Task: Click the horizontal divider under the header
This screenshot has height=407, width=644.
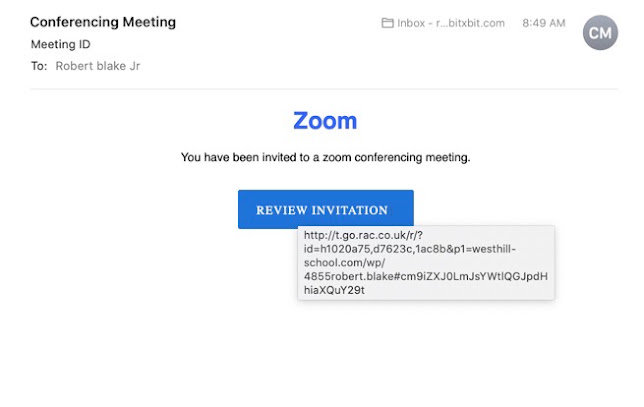Action: (x=324, y=89)
